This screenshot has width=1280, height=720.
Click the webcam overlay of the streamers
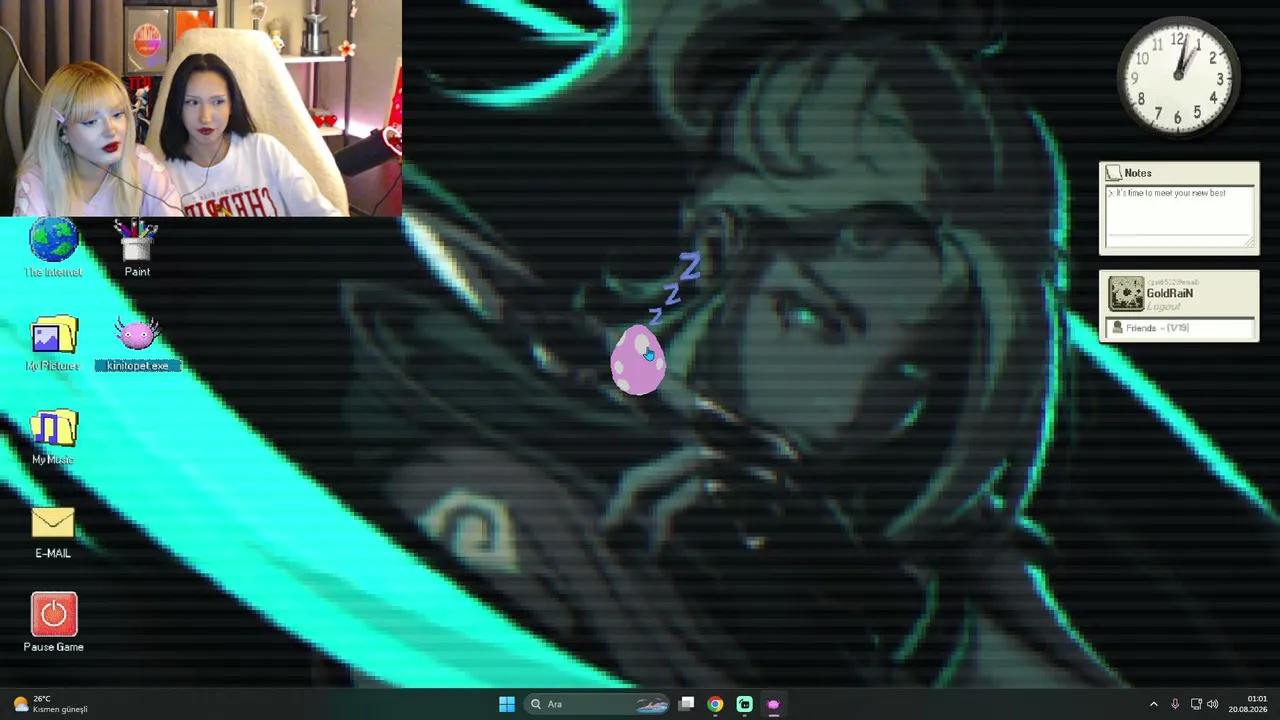[201, 108]
